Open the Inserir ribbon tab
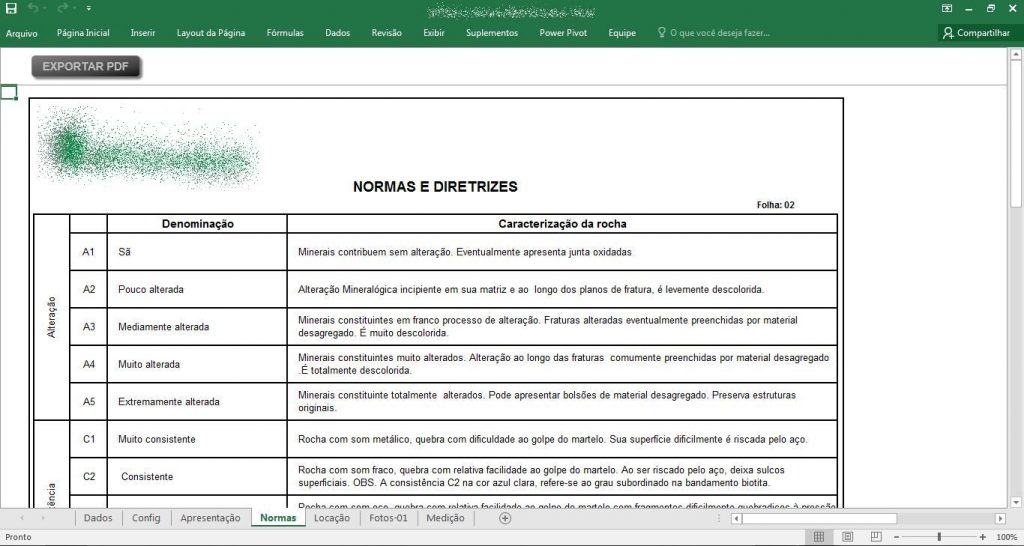 pyautogui.click(x=142, y=33)
